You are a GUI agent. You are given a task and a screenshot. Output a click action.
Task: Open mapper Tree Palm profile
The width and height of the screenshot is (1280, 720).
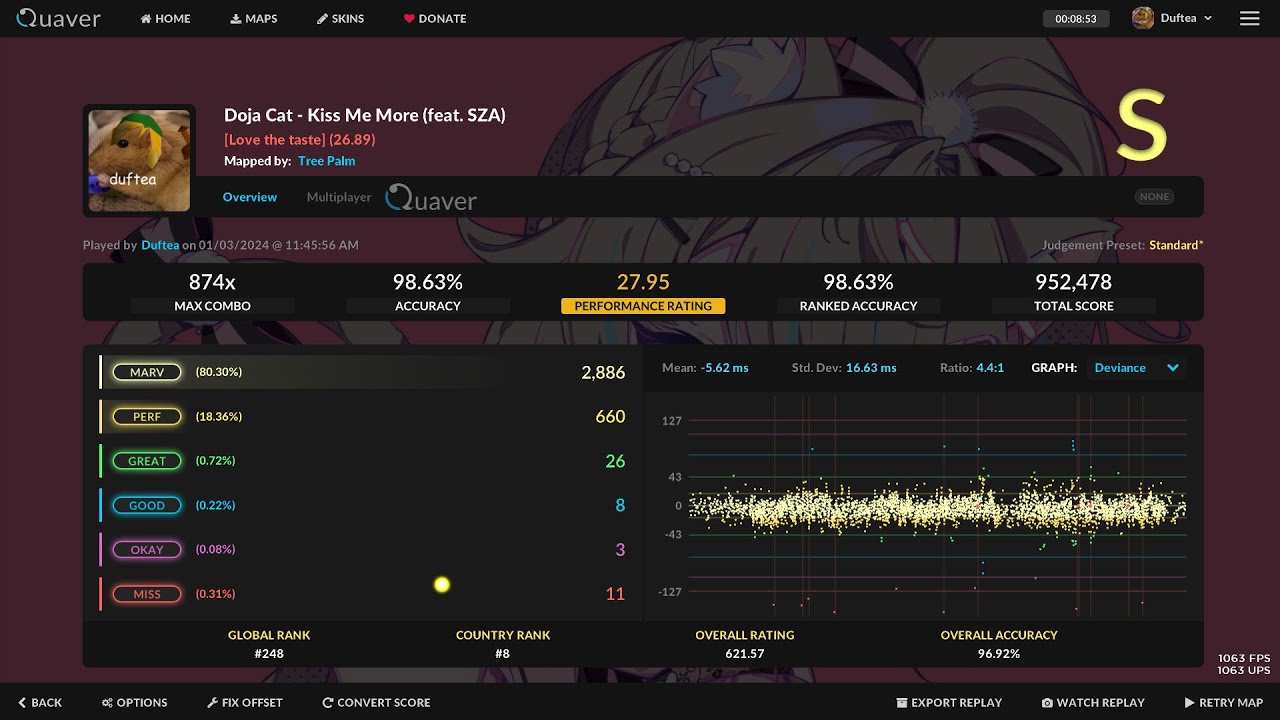tap(327, 161)
